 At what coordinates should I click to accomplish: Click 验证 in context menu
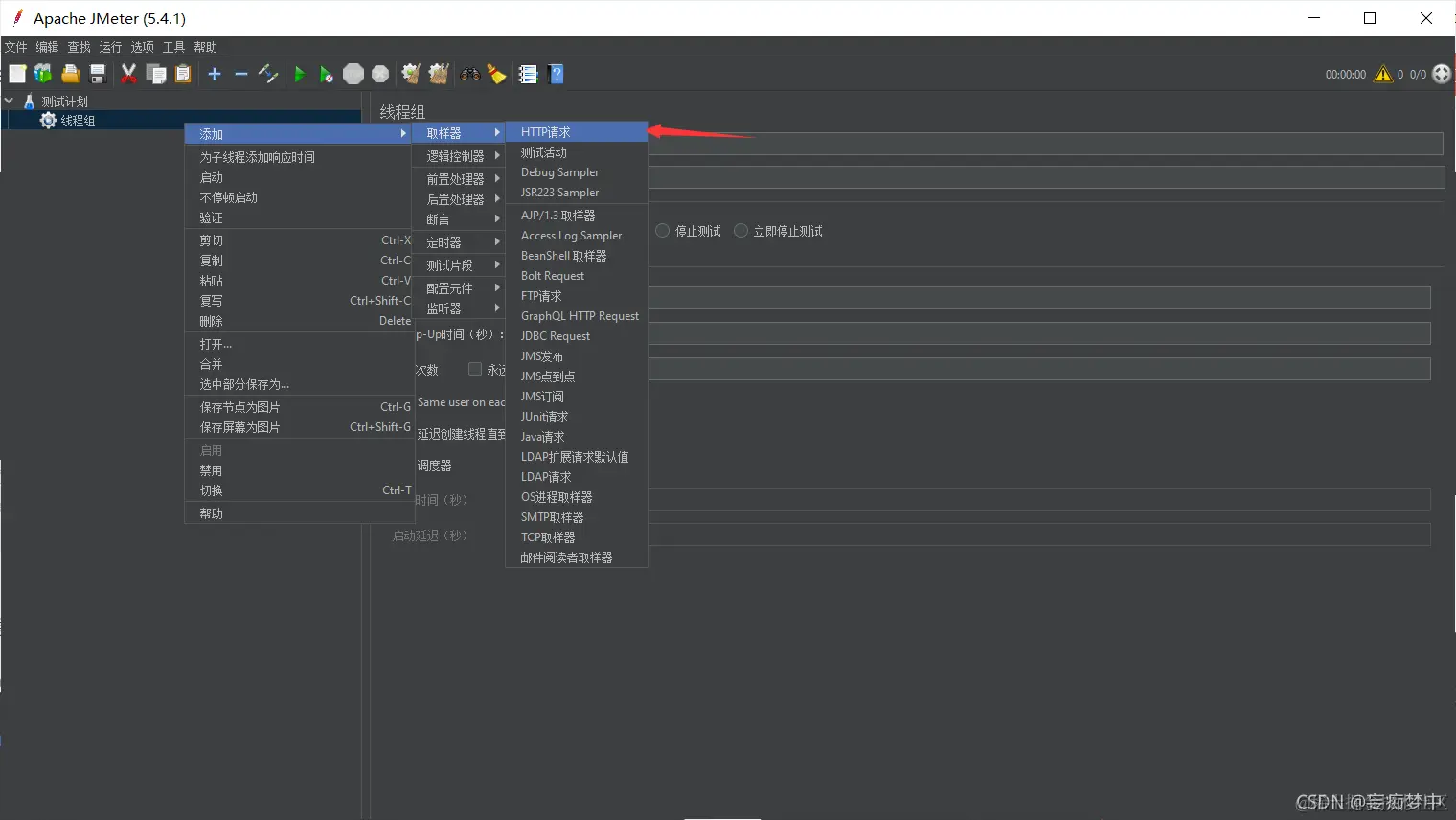pyautogui.click(x=298, y=217)
